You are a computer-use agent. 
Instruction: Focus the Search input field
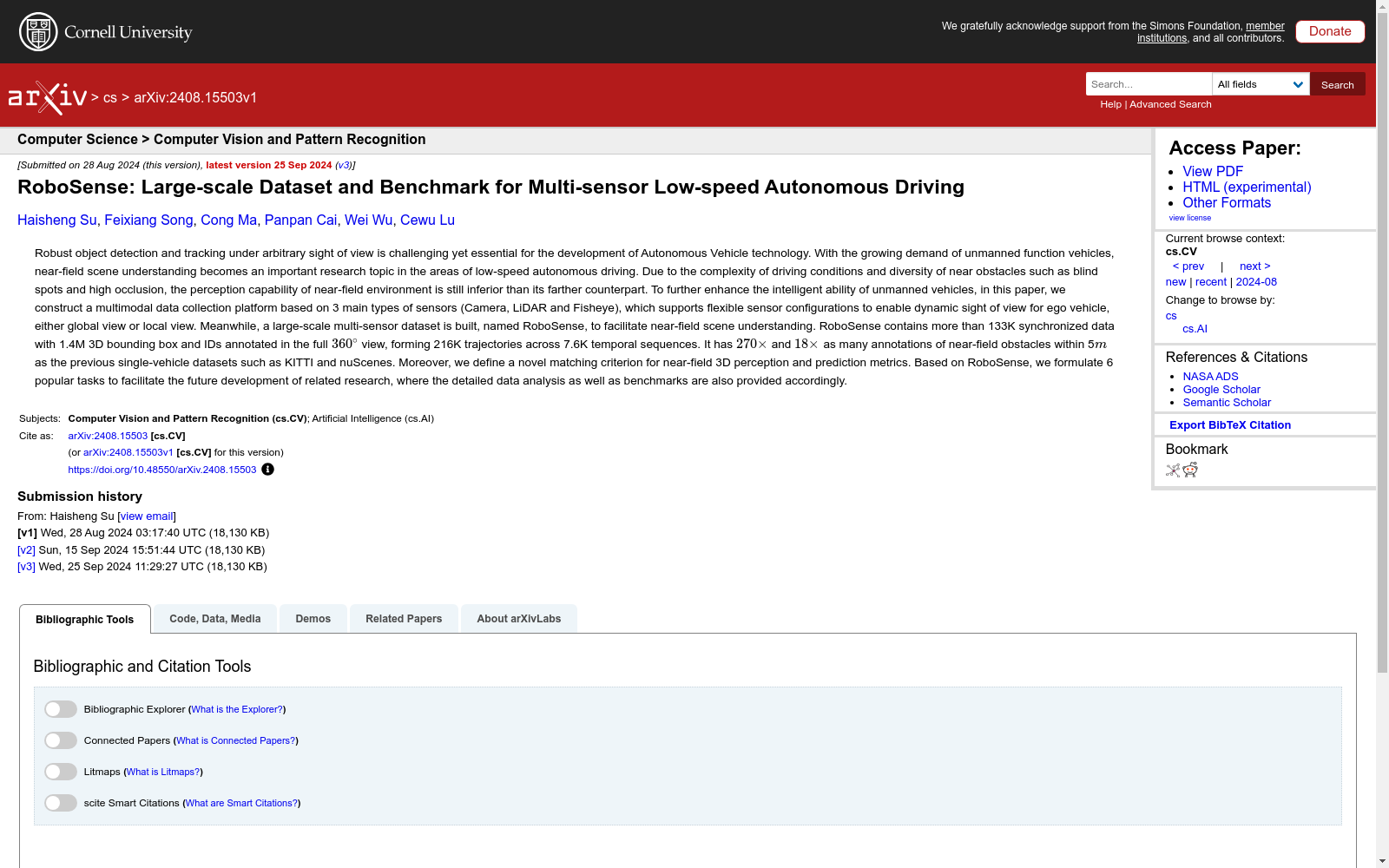pyautogui.click(x=1149, y=84)
